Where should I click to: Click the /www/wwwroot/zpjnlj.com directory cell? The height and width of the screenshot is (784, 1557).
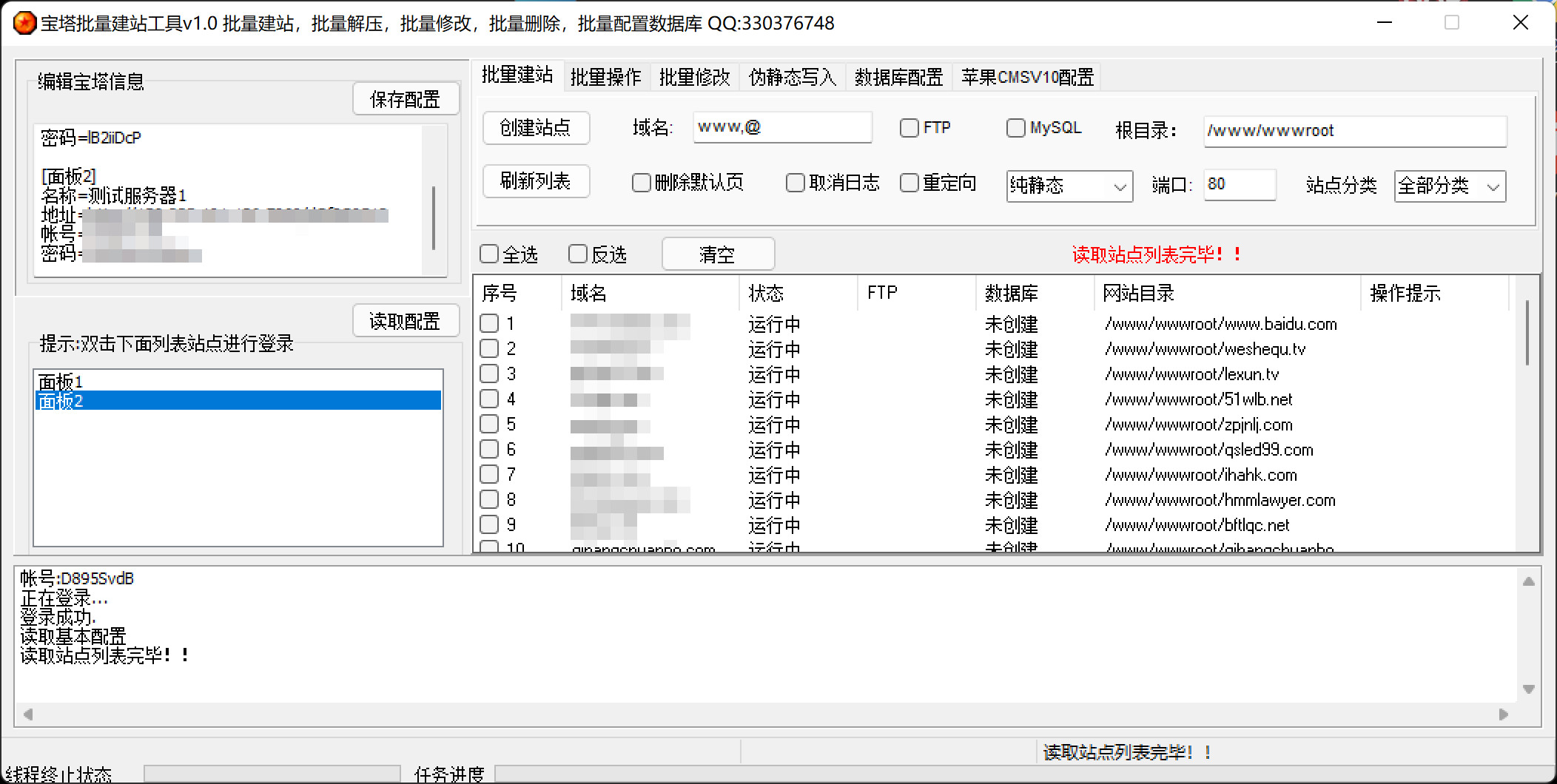click(x=1198, y=425)
